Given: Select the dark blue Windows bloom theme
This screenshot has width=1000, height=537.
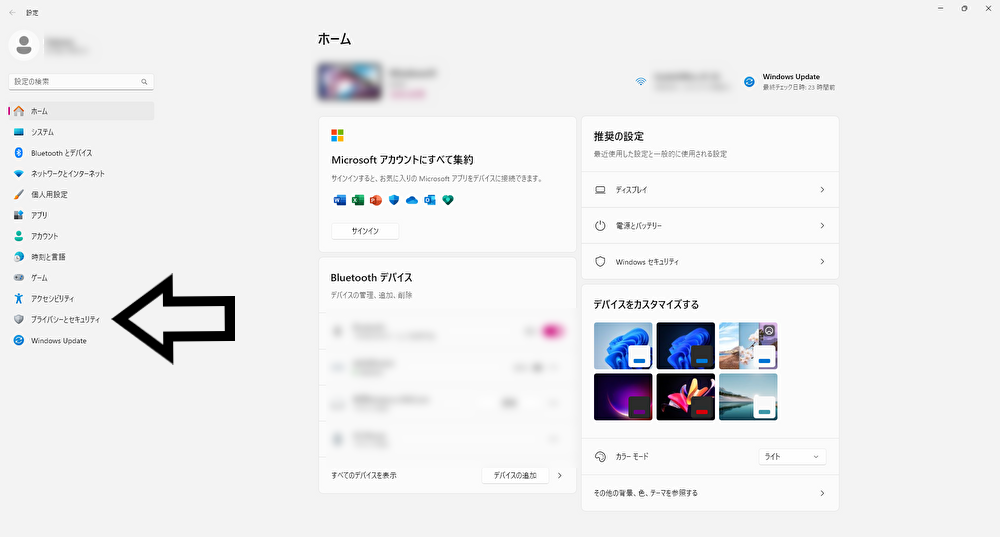Looking at the screenshot, I should (x=686, y=346).
